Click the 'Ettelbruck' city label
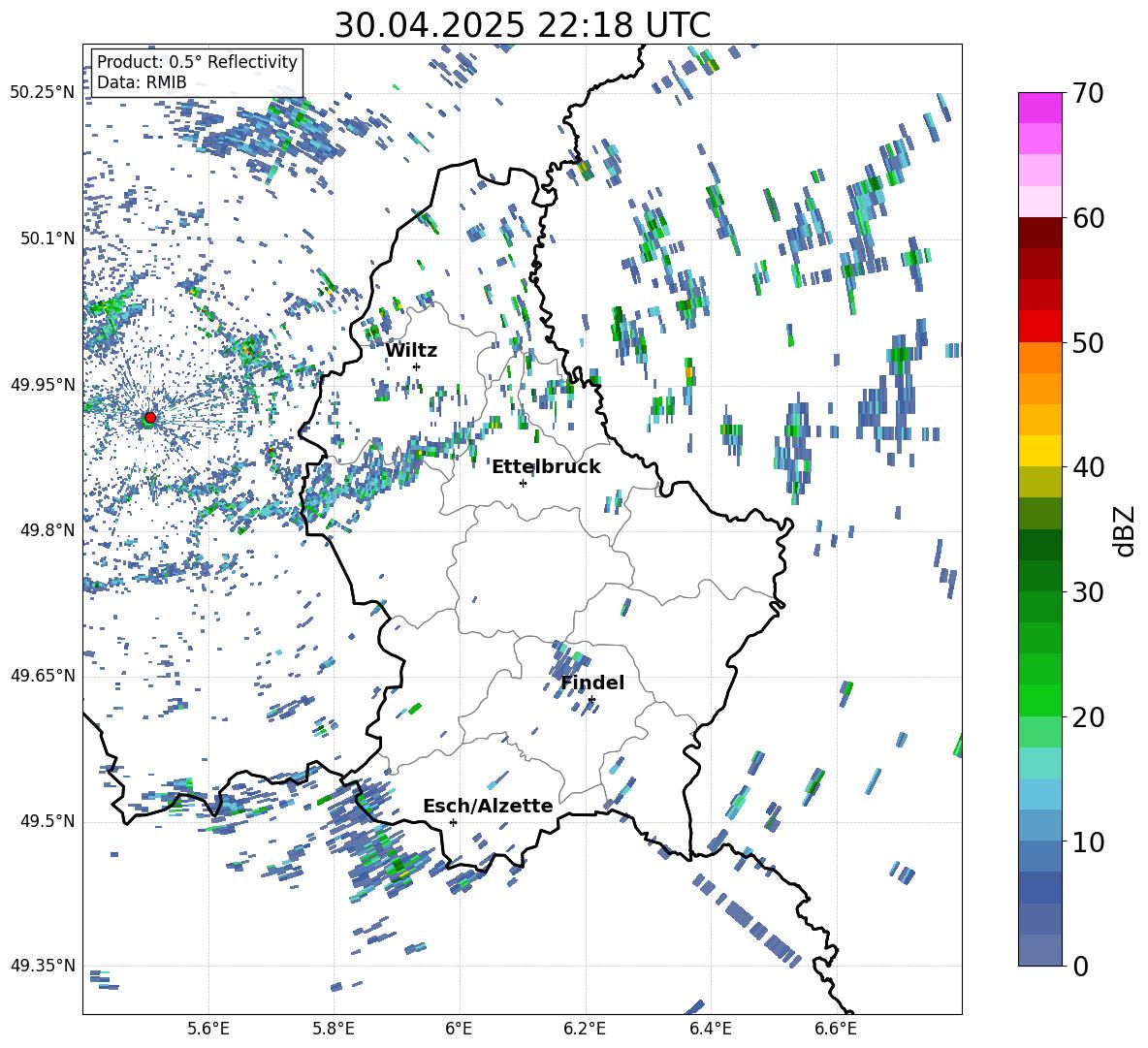 tap(546, 467)
